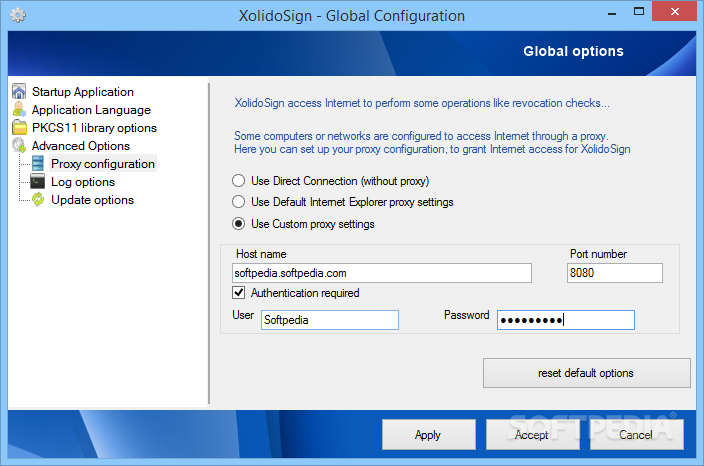
Task: Close the Global Configuration window
Action: tap(674, 12)
